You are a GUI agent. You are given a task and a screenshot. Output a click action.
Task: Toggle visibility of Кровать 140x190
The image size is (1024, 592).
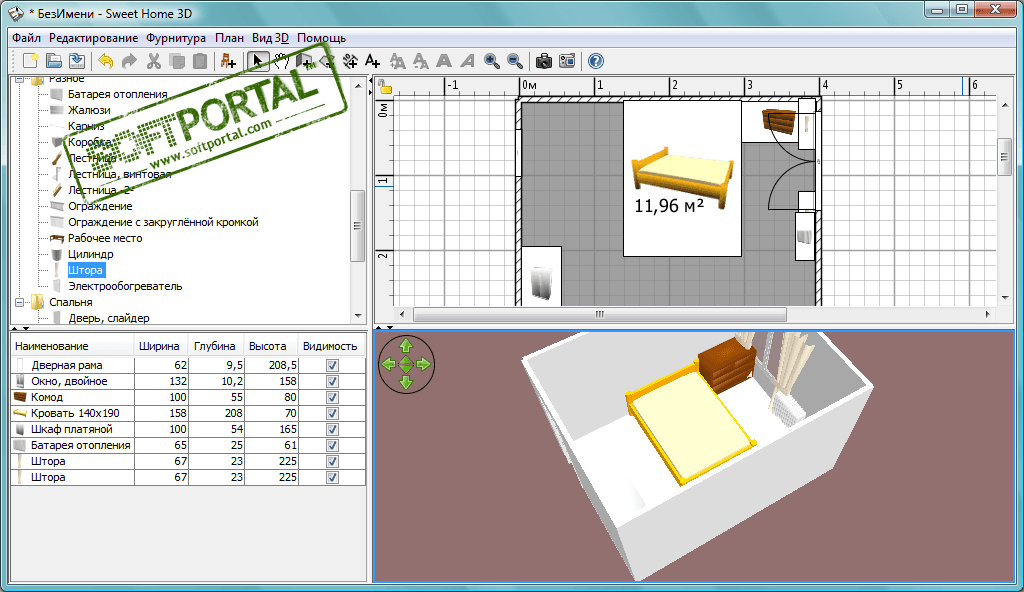pyautogui.click(x=332, y=413)
